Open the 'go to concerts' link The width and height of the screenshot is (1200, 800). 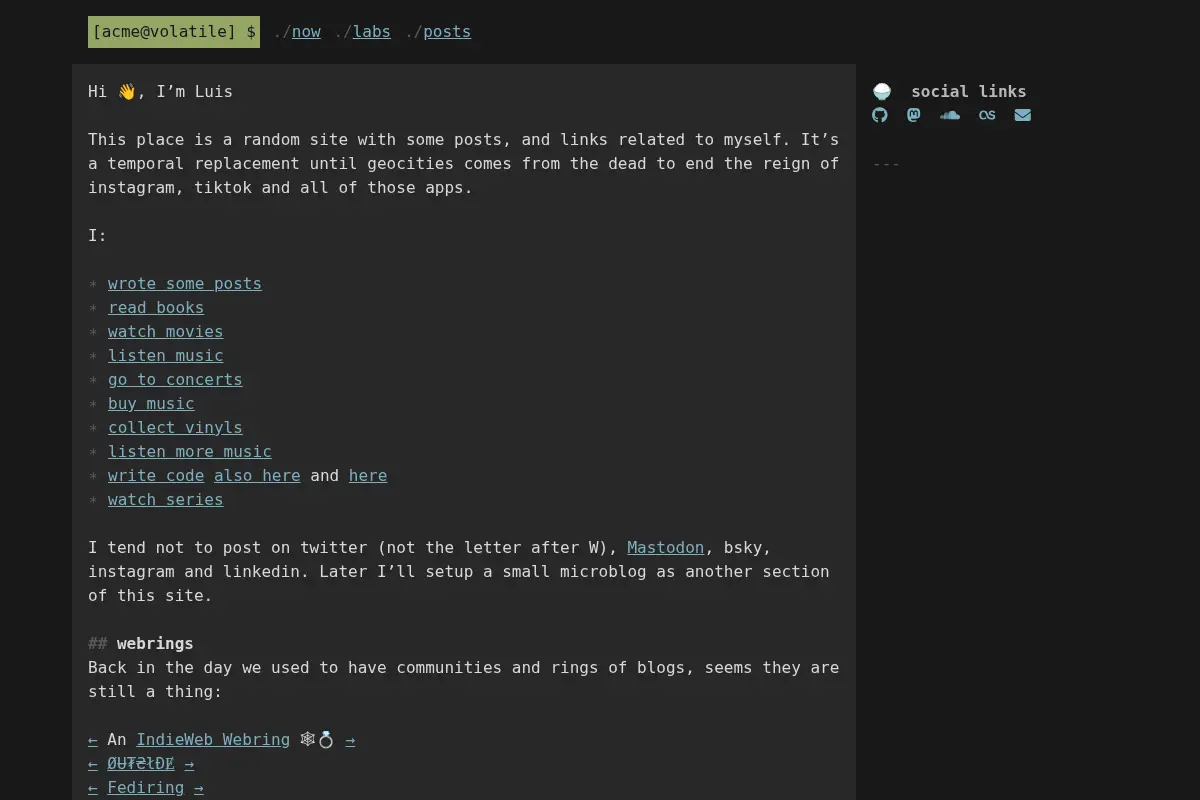point(175,380)
